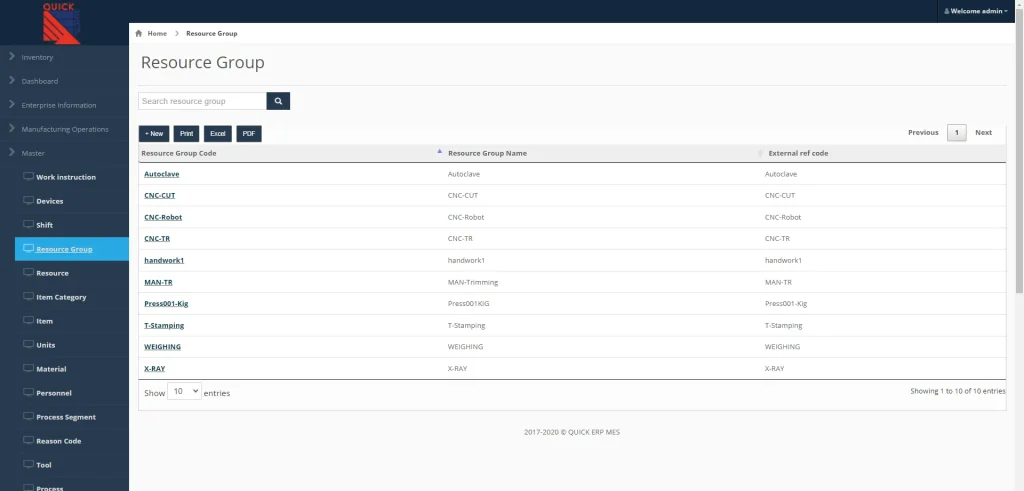Expand the Enterprise Information chevron
The width and height of the screenshot is (1024, 491).
click(12, 104)
